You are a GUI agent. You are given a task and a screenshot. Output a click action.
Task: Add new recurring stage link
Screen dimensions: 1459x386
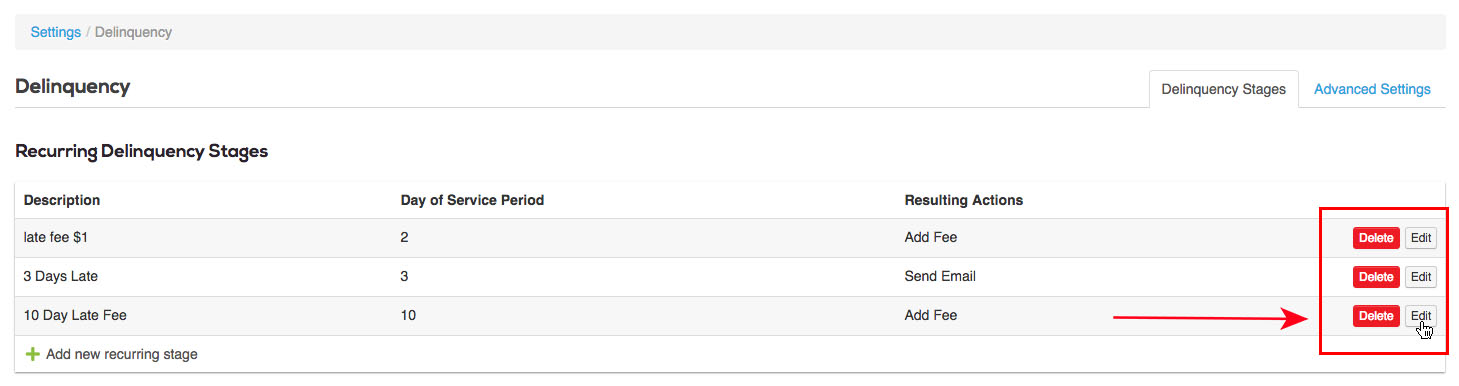click(x=122, y=354)
